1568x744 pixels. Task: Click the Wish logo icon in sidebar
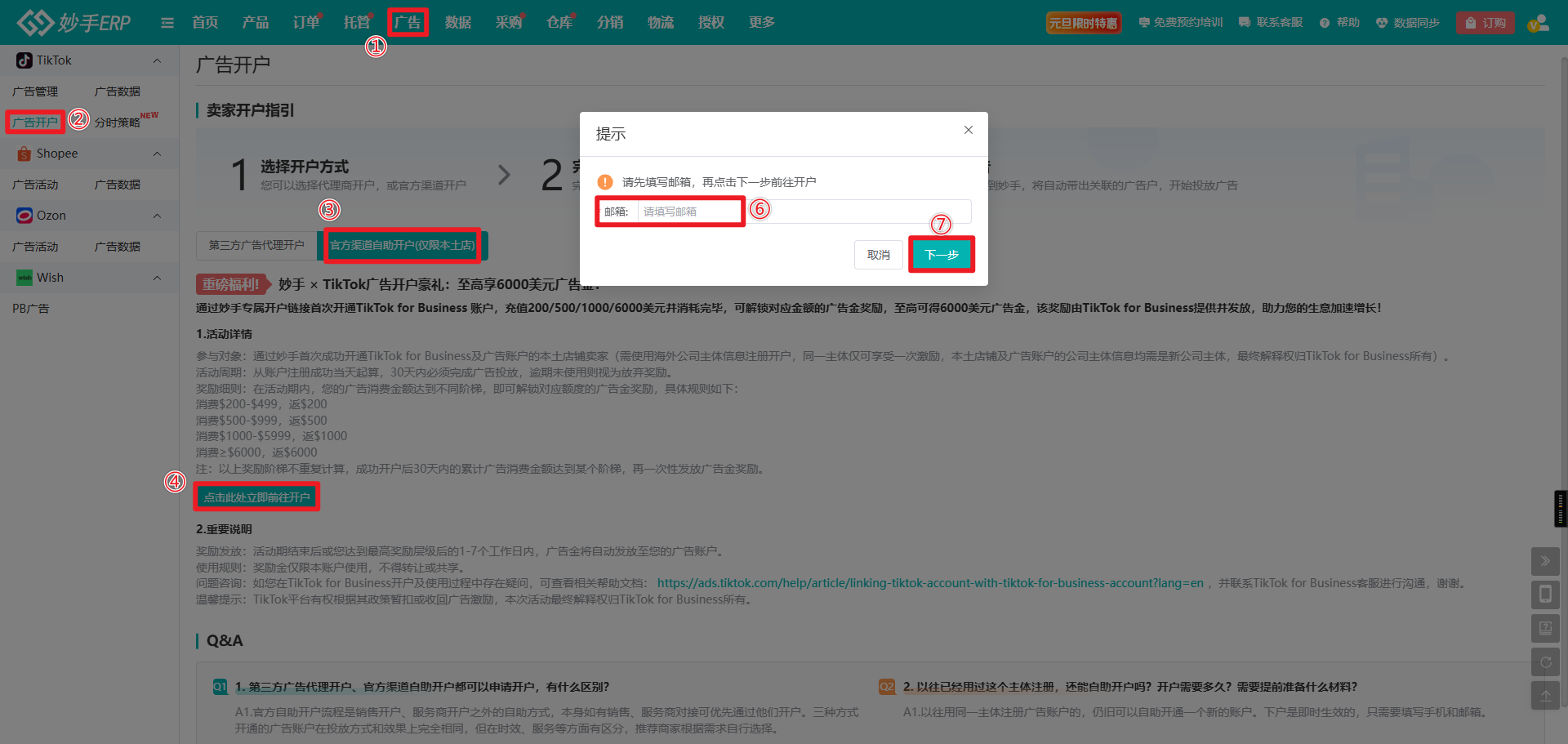click(24, 278)
